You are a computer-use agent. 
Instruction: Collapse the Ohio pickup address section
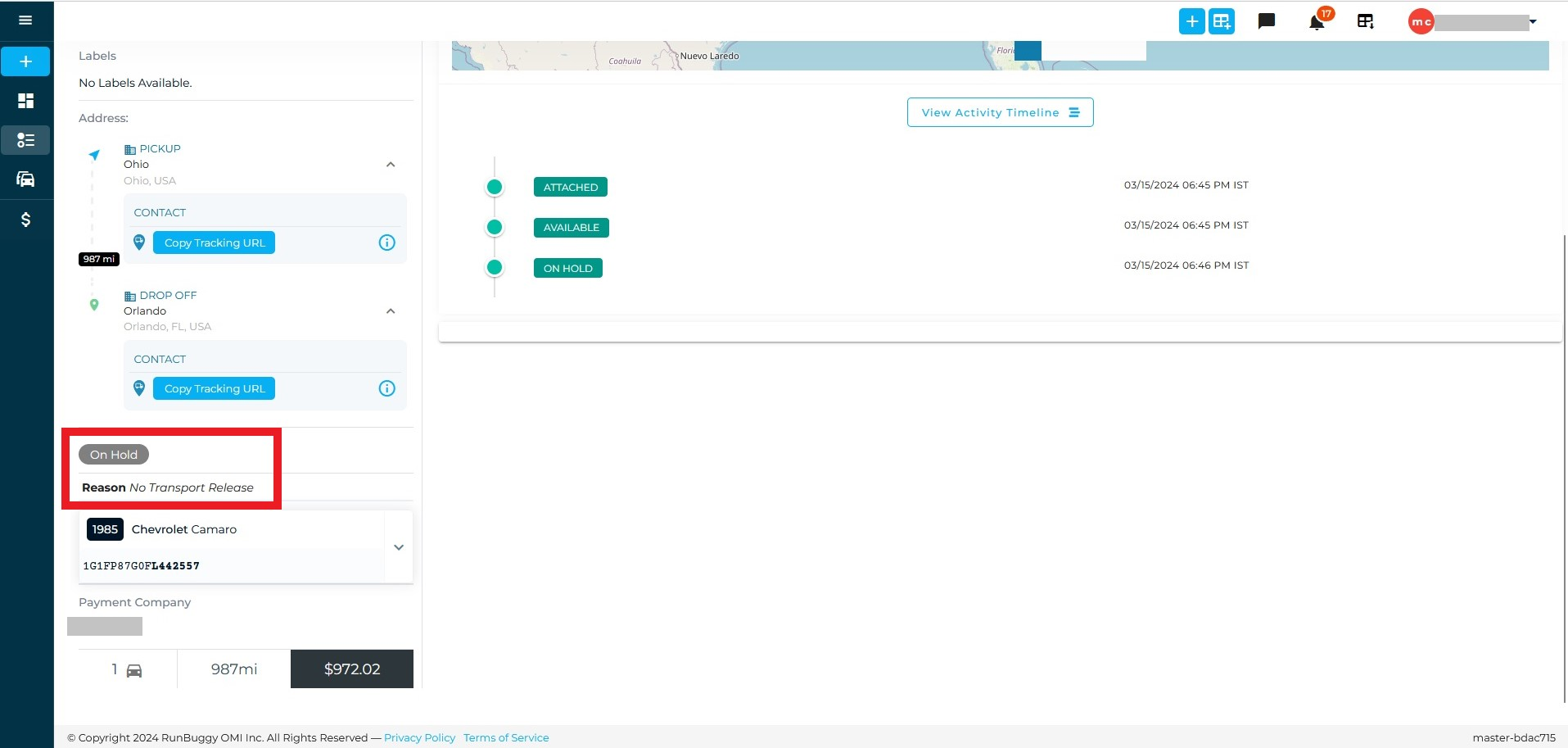pyautogui.click(x=391, y=165)
